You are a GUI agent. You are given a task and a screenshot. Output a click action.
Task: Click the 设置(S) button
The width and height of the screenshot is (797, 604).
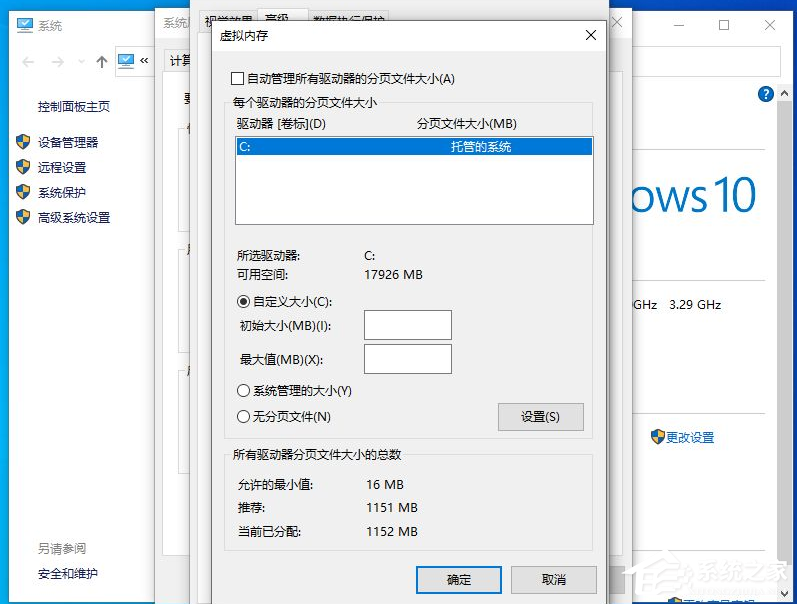tap(540, 417)
